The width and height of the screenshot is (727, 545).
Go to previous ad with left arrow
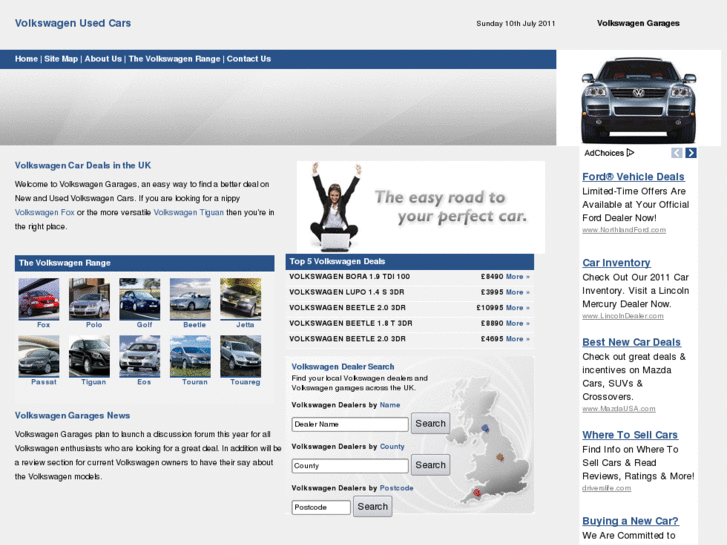coord(676,153)
